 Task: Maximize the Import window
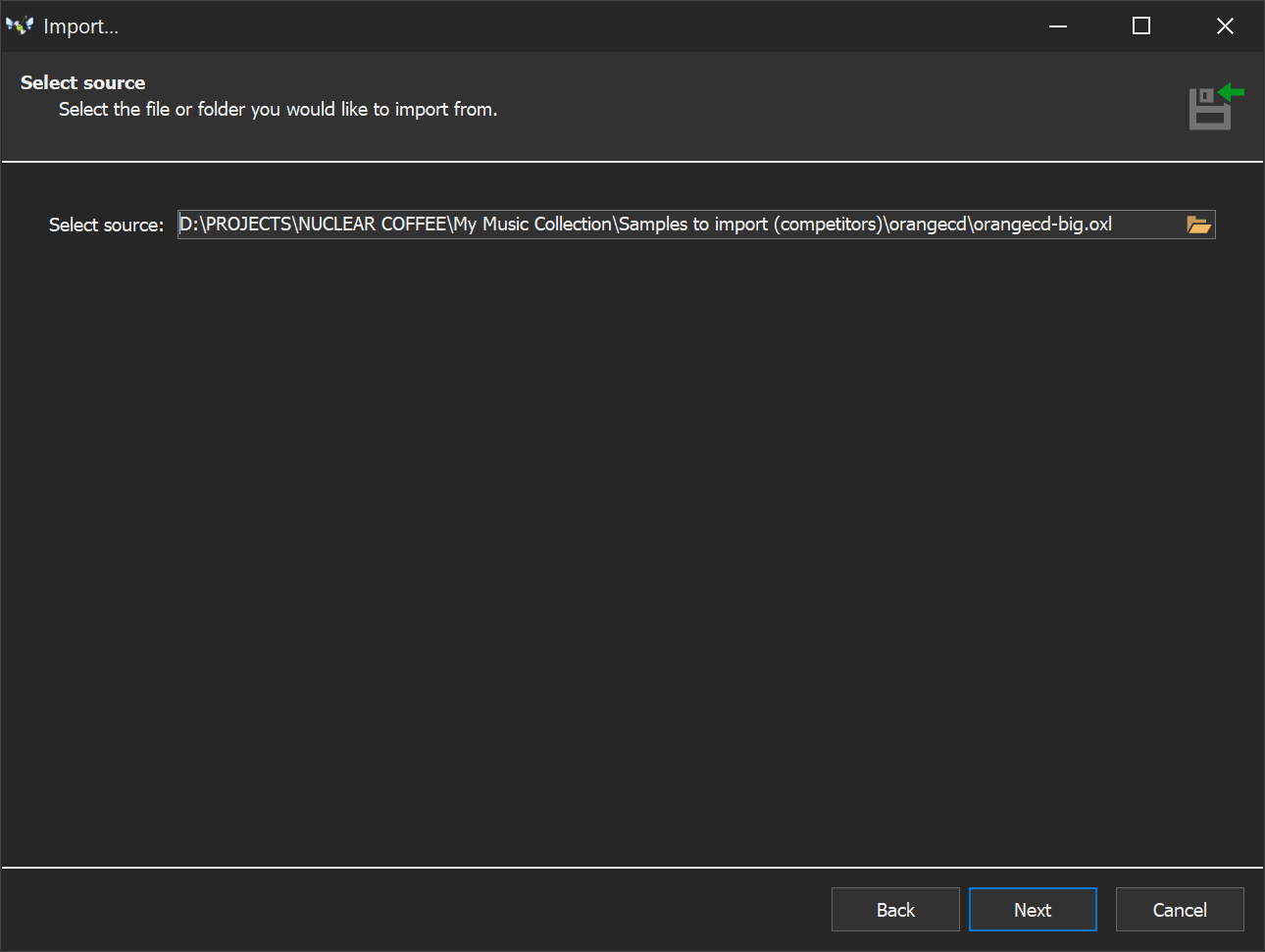click(1140, 26)
